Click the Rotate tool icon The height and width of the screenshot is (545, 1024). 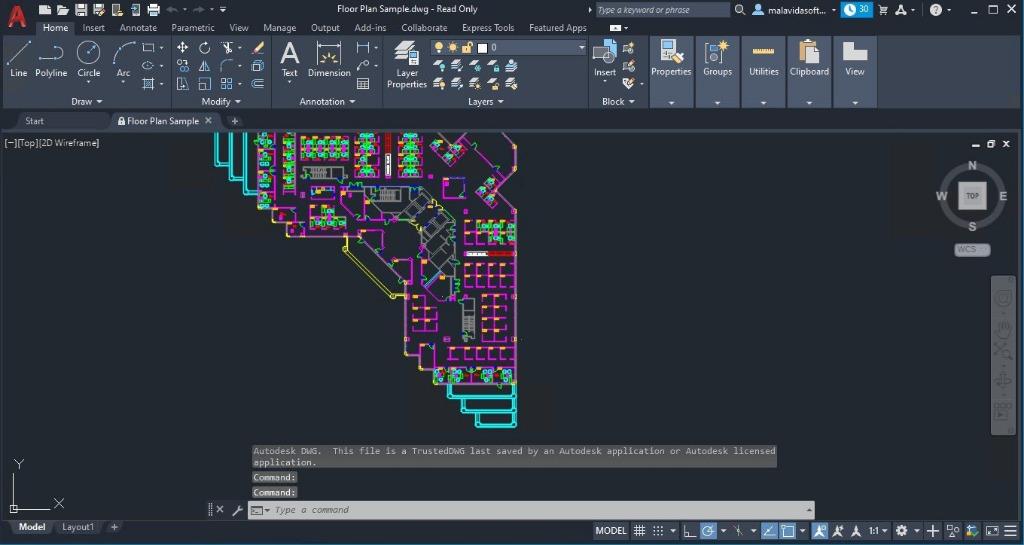point(205,48)
